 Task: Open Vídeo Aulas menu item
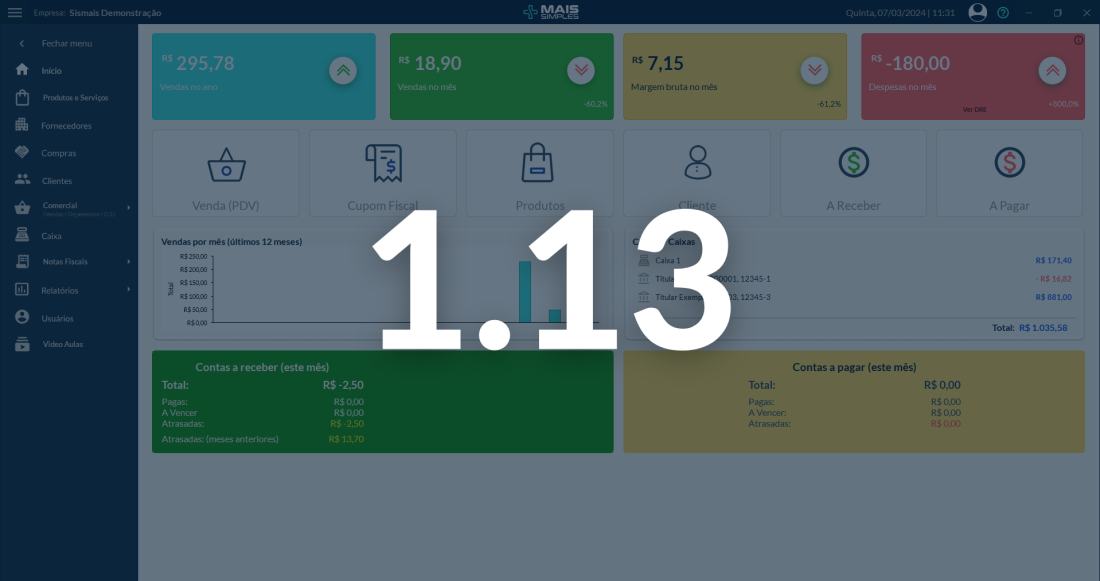pyautogui.click(x=62, y=345)
